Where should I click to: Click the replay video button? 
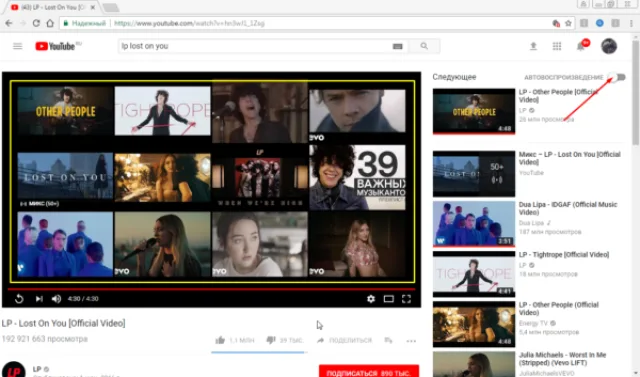pos(19,299)
